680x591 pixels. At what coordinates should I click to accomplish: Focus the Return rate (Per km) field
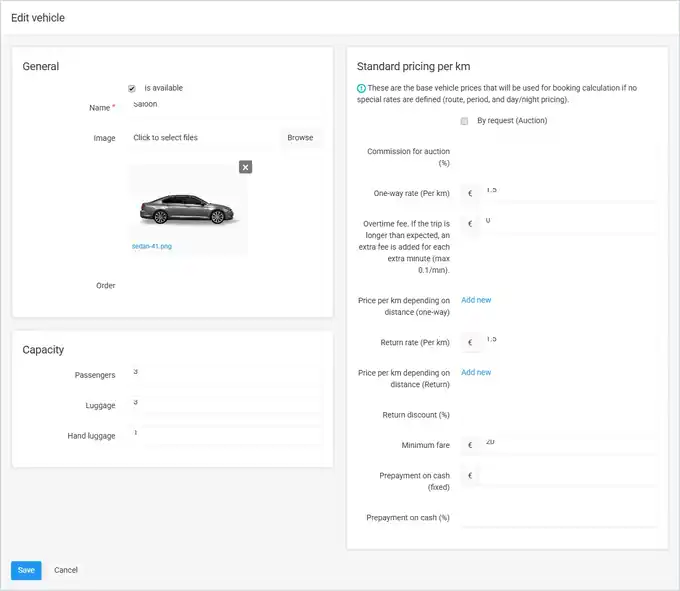coord(569,343)
